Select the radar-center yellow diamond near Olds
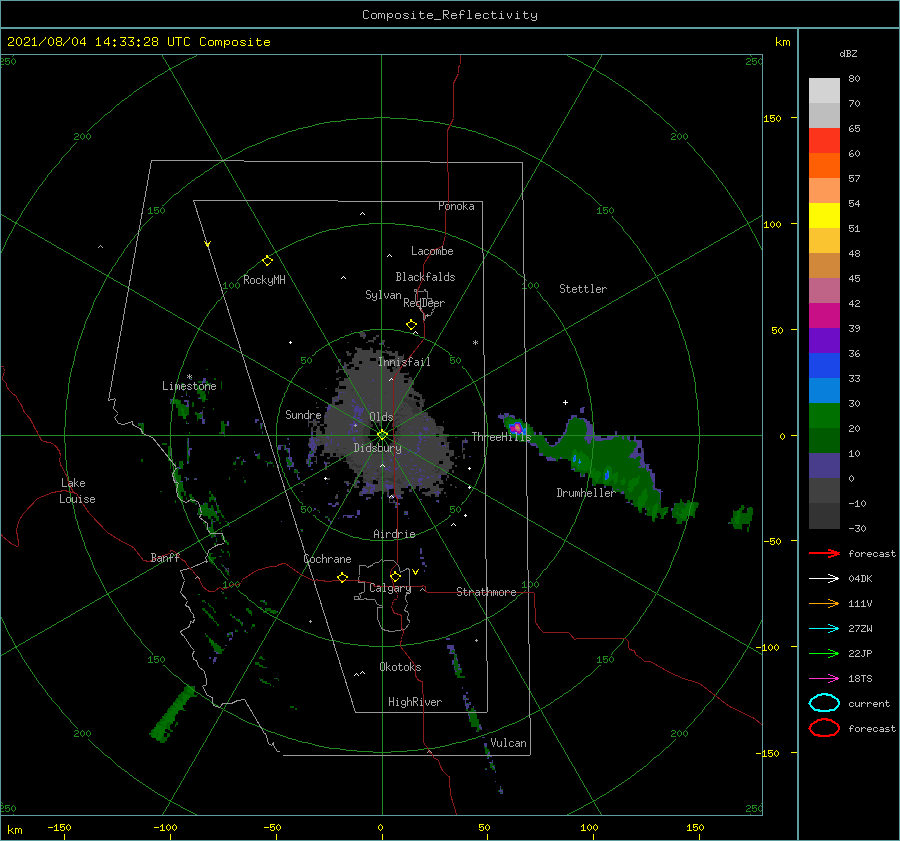The height and width of the screenshot is (841, 900). pyautogui.click(x=382, y=435)
